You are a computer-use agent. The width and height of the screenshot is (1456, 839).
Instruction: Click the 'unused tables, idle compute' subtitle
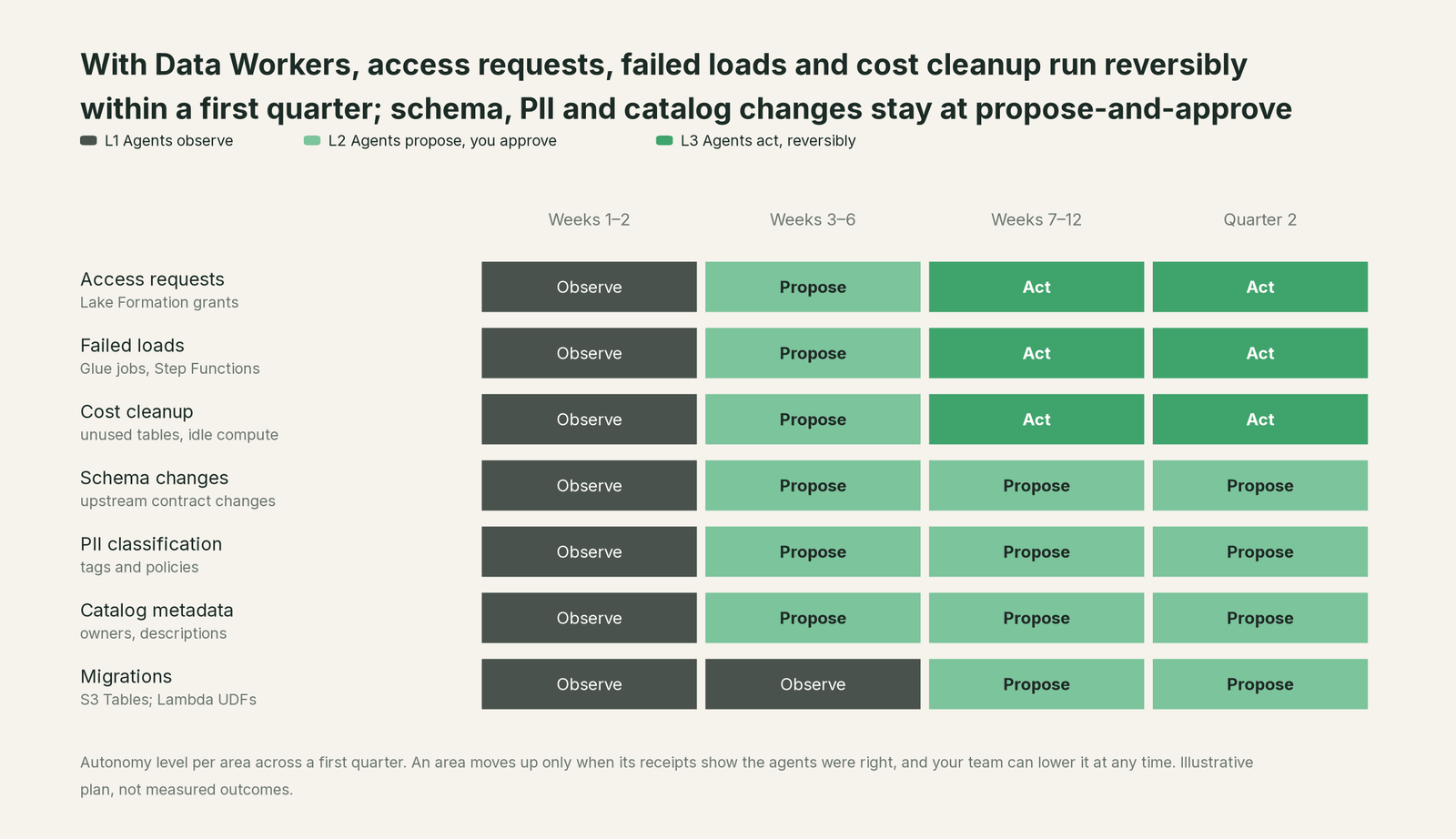(x=179, y=435)
